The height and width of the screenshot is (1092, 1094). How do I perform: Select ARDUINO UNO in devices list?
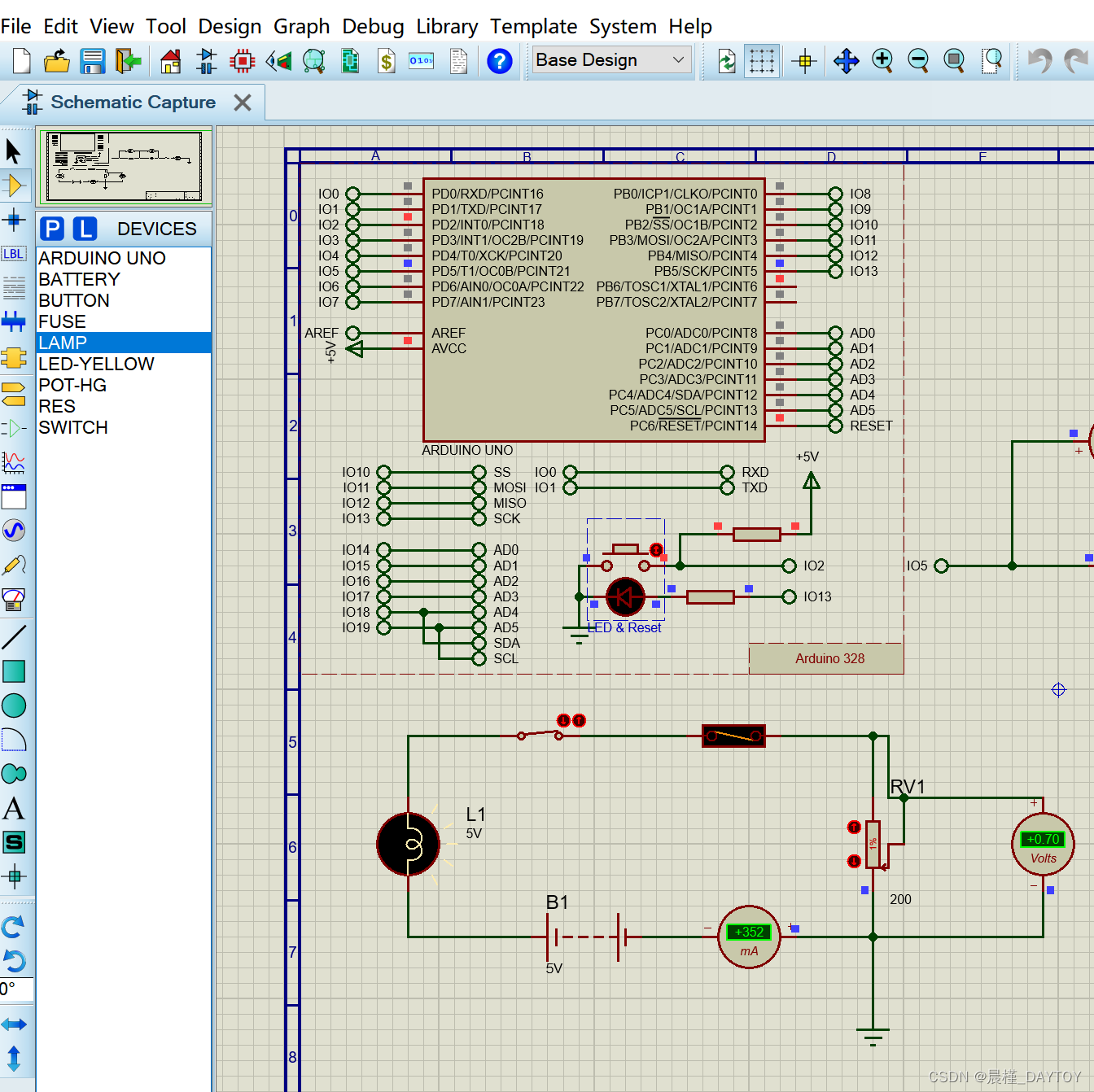coord(124,258)
